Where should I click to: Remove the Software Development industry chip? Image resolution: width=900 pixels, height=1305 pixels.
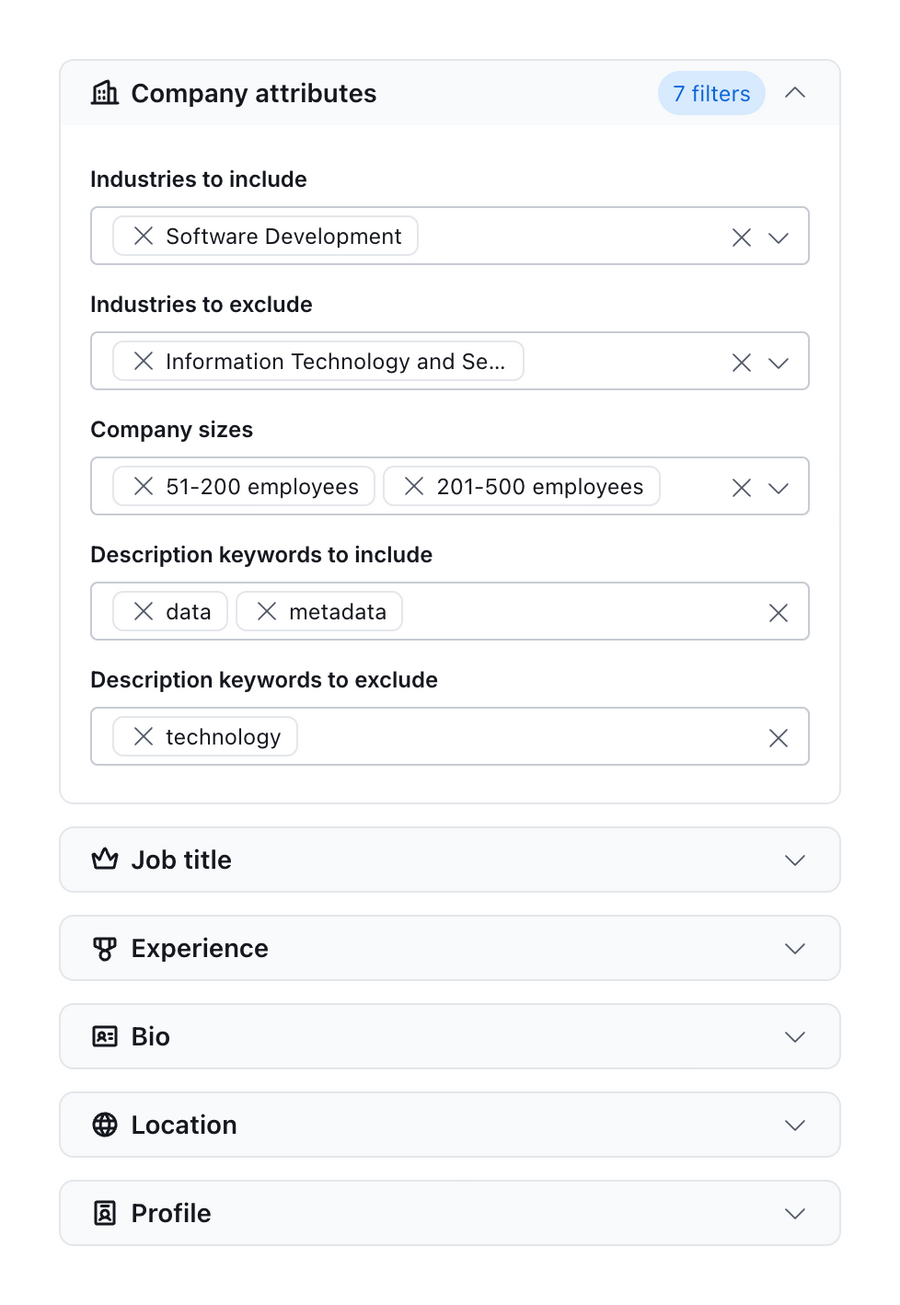click(141, 236)
